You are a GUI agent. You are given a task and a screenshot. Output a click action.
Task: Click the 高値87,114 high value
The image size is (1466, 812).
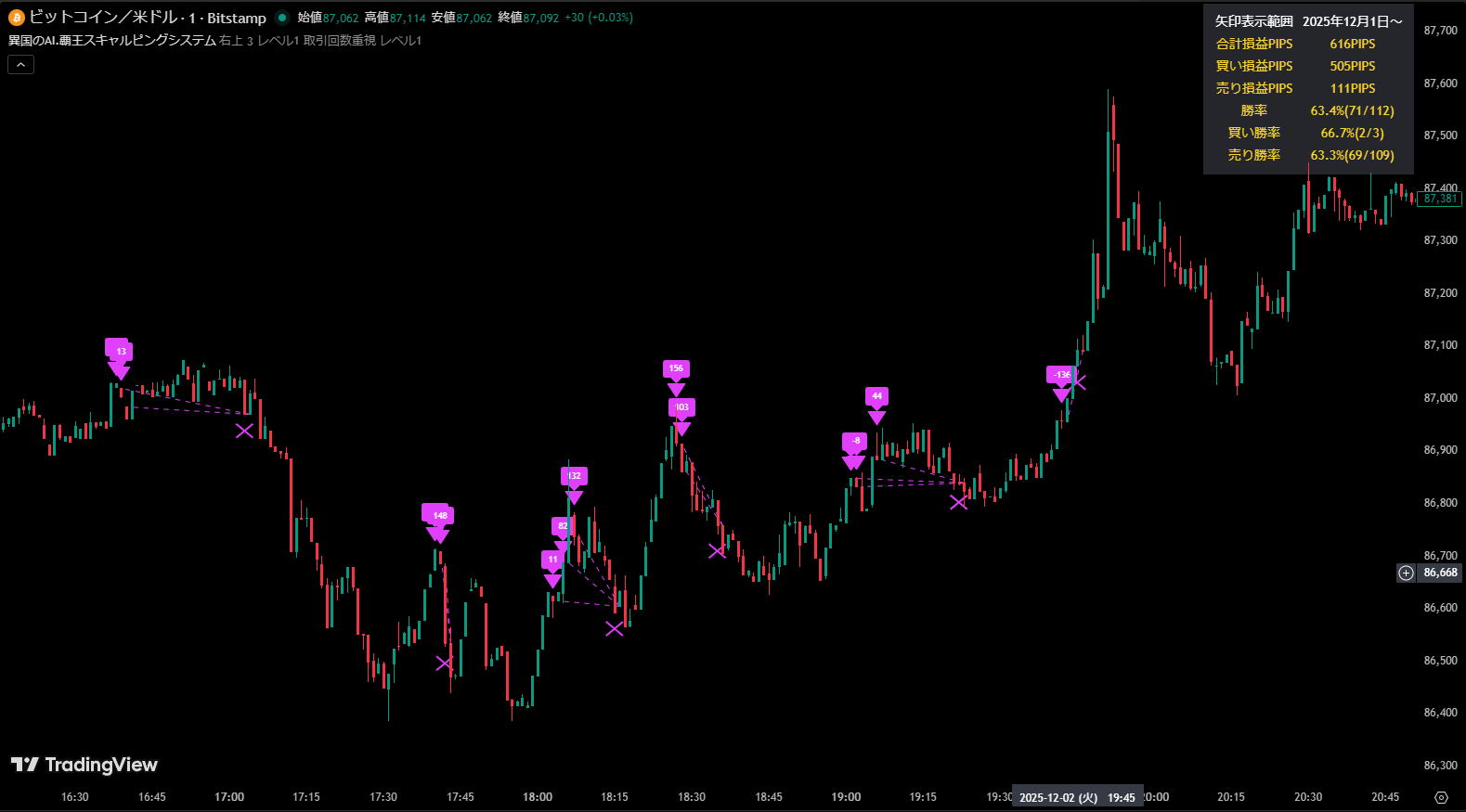[x=396, y=18]
